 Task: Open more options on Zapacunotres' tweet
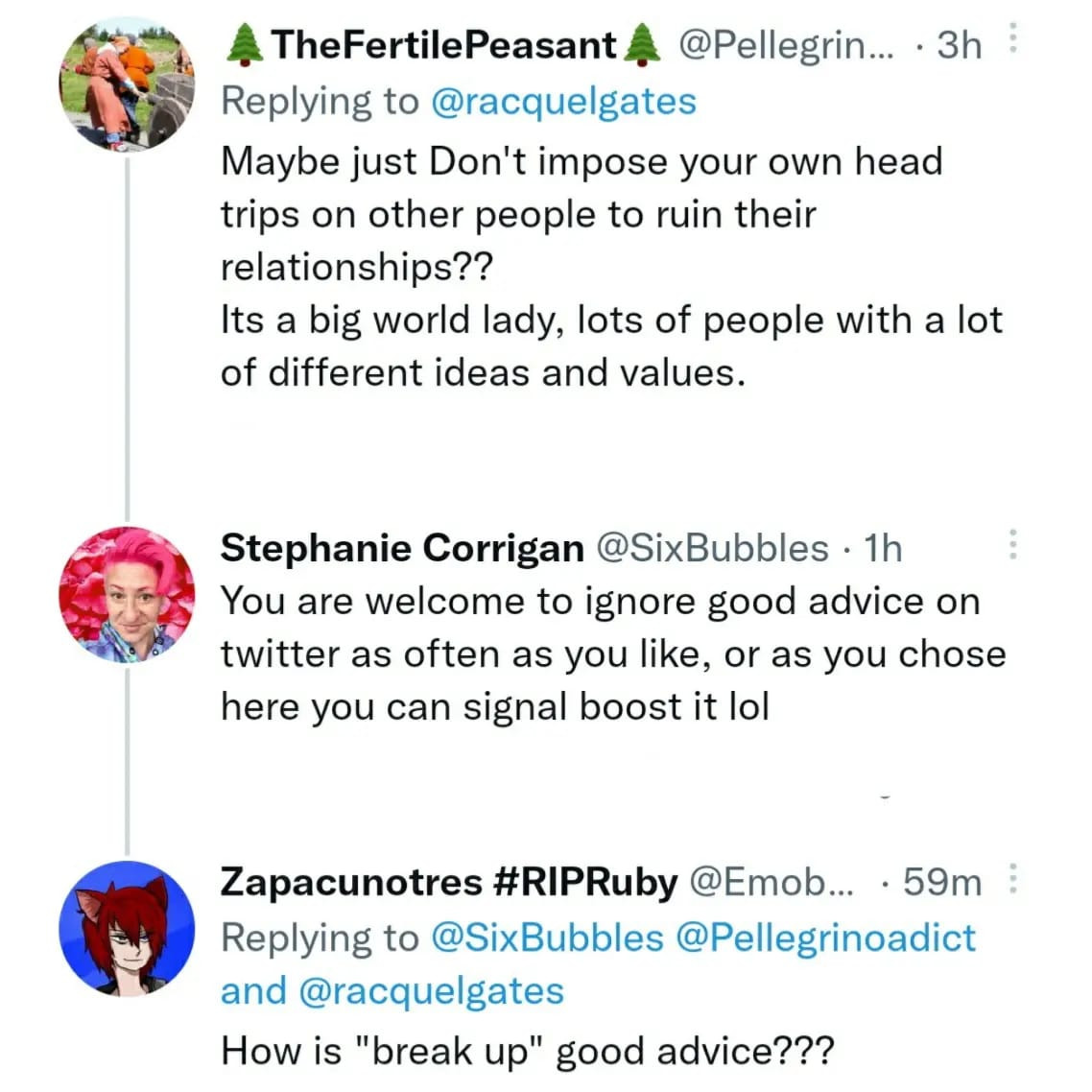(1015, 880)
